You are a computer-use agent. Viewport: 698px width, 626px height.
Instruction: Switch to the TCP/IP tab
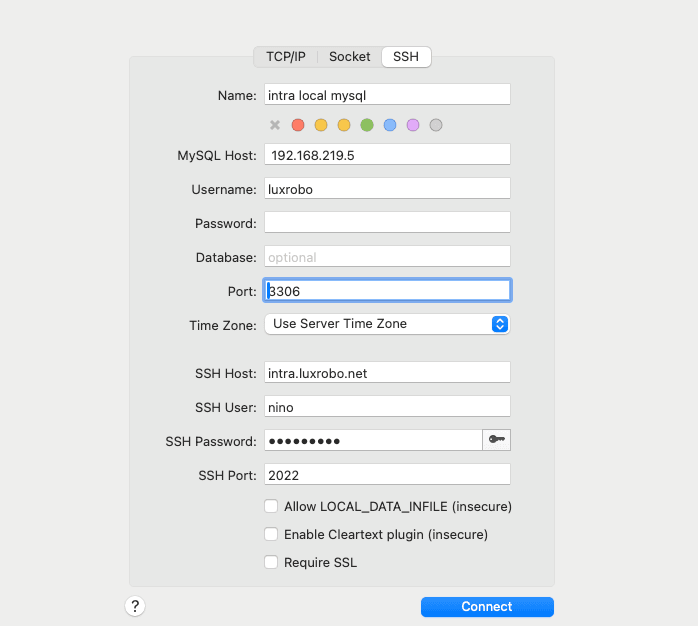286,57
